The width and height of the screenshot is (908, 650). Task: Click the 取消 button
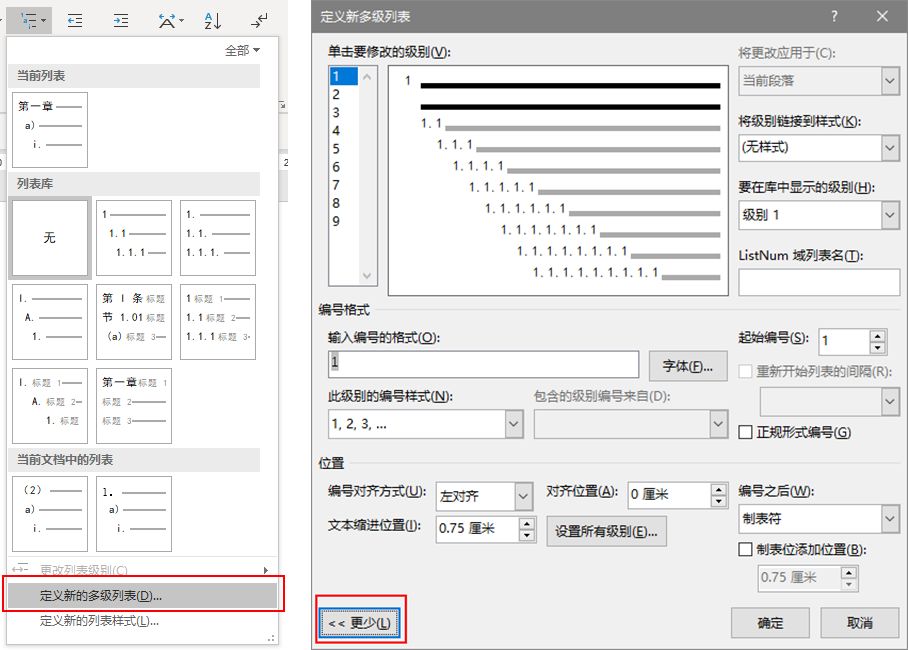[x=859, y=623]
